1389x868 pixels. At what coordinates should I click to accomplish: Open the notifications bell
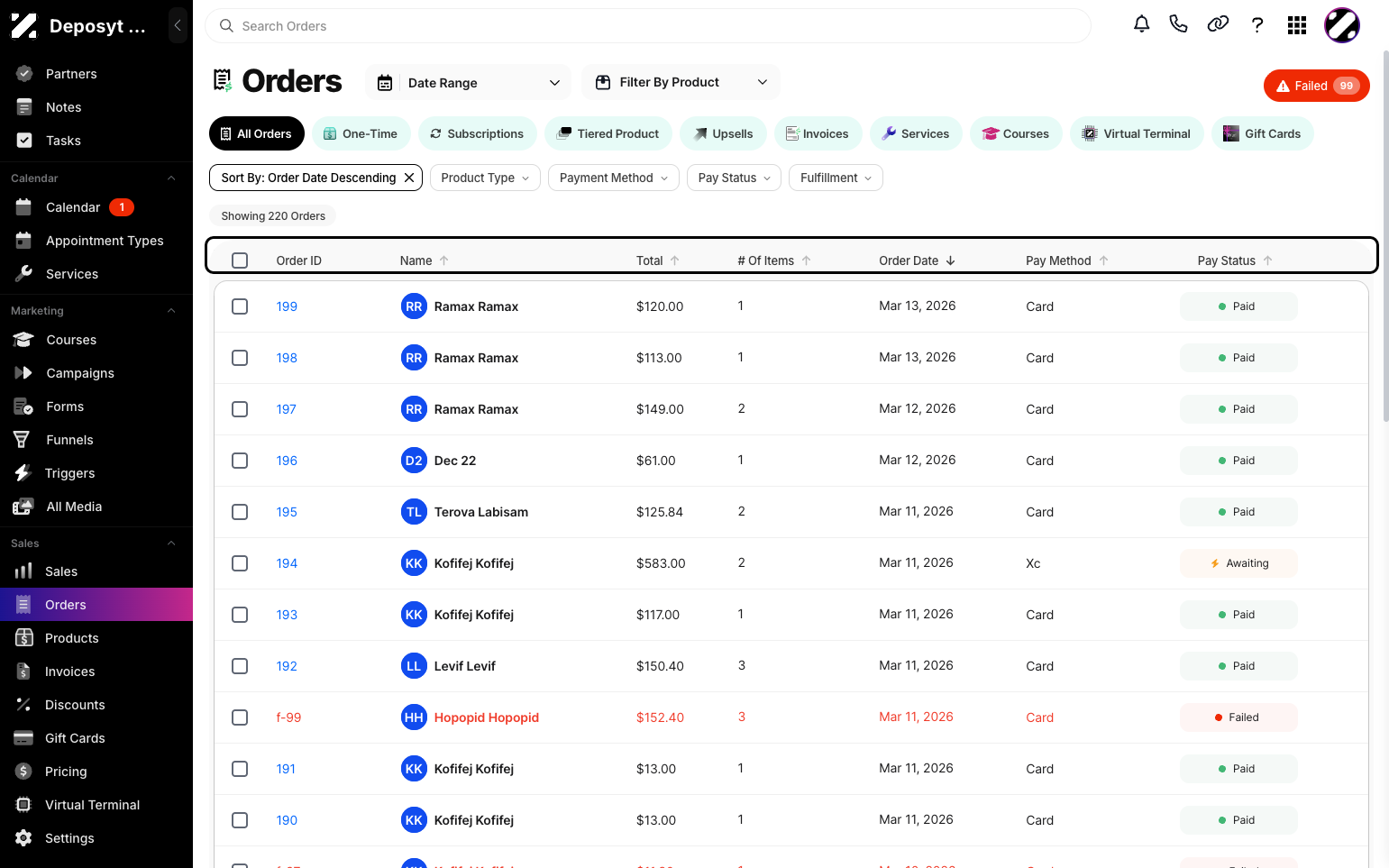1141,24
